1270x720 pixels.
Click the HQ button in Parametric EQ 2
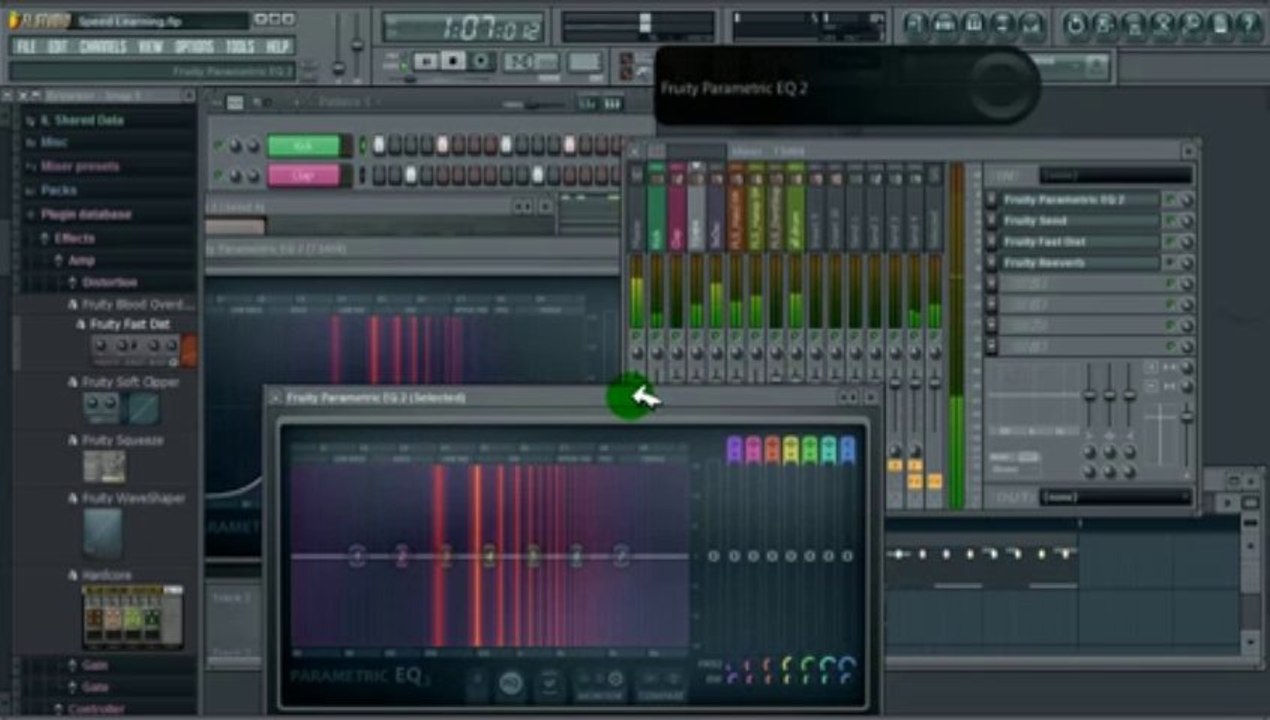(x=511, y=682)
